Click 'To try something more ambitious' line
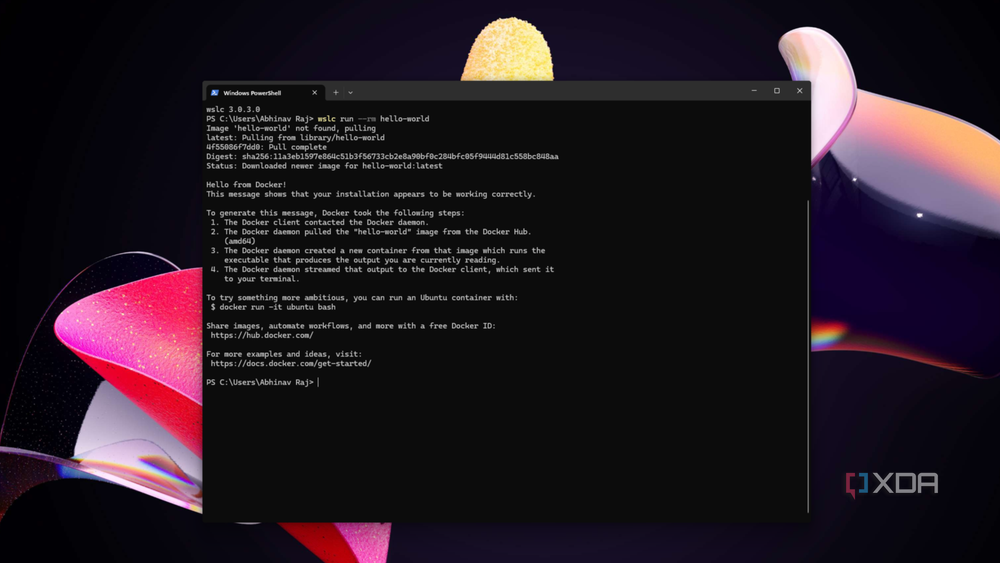Screen dimensions: 1000x563 click(362, 298)
